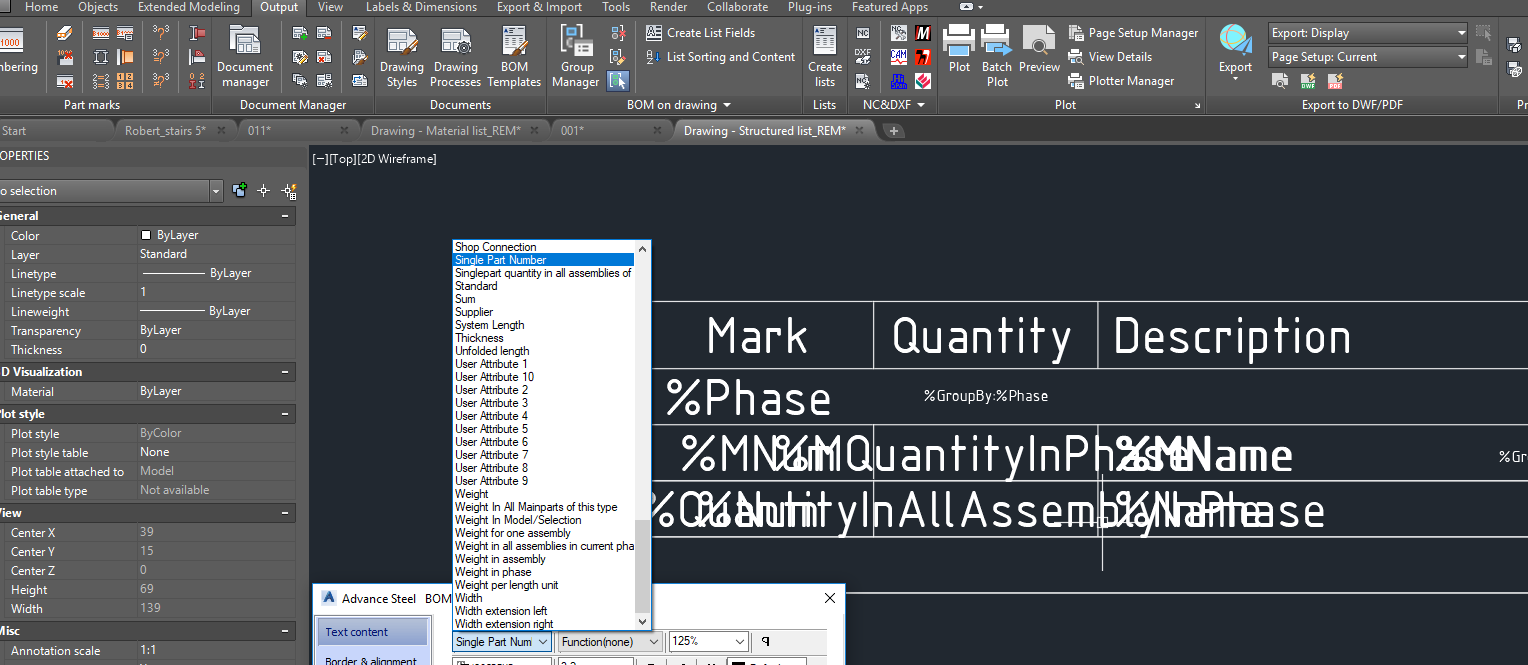The width and height of the screenshot is (1528, 665).
Task: Open the Plot tool
Action: click(958, 50)
